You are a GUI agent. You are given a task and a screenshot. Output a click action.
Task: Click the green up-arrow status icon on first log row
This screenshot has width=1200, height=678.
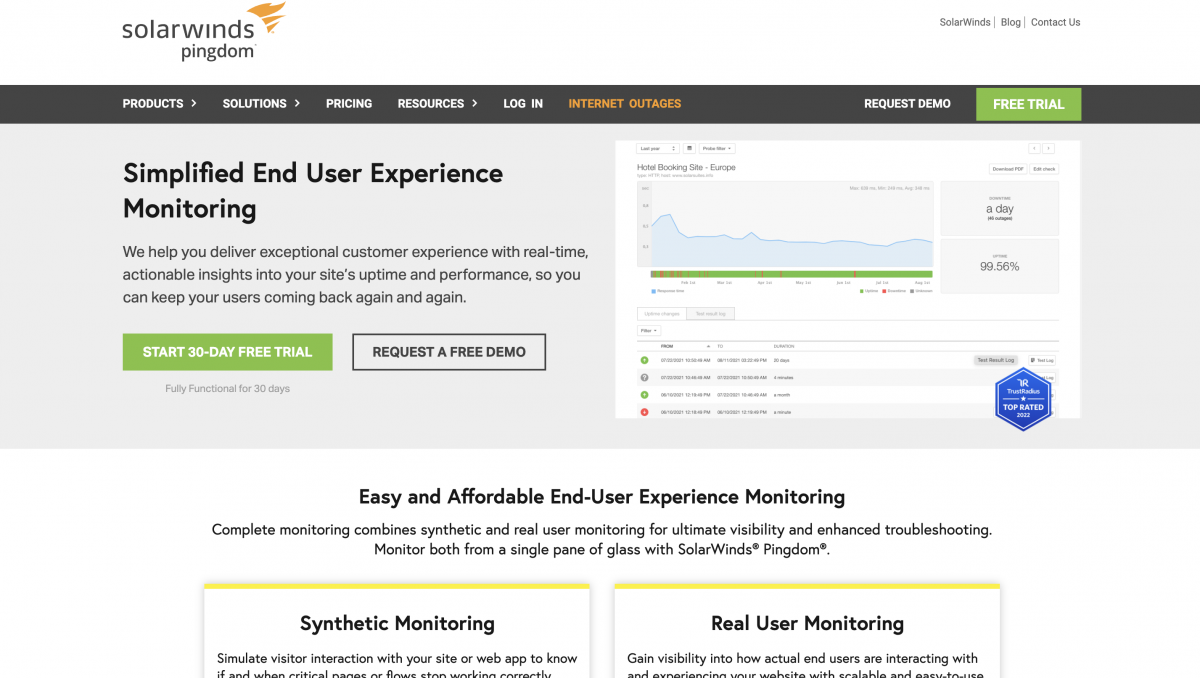(x=644, y=360)
